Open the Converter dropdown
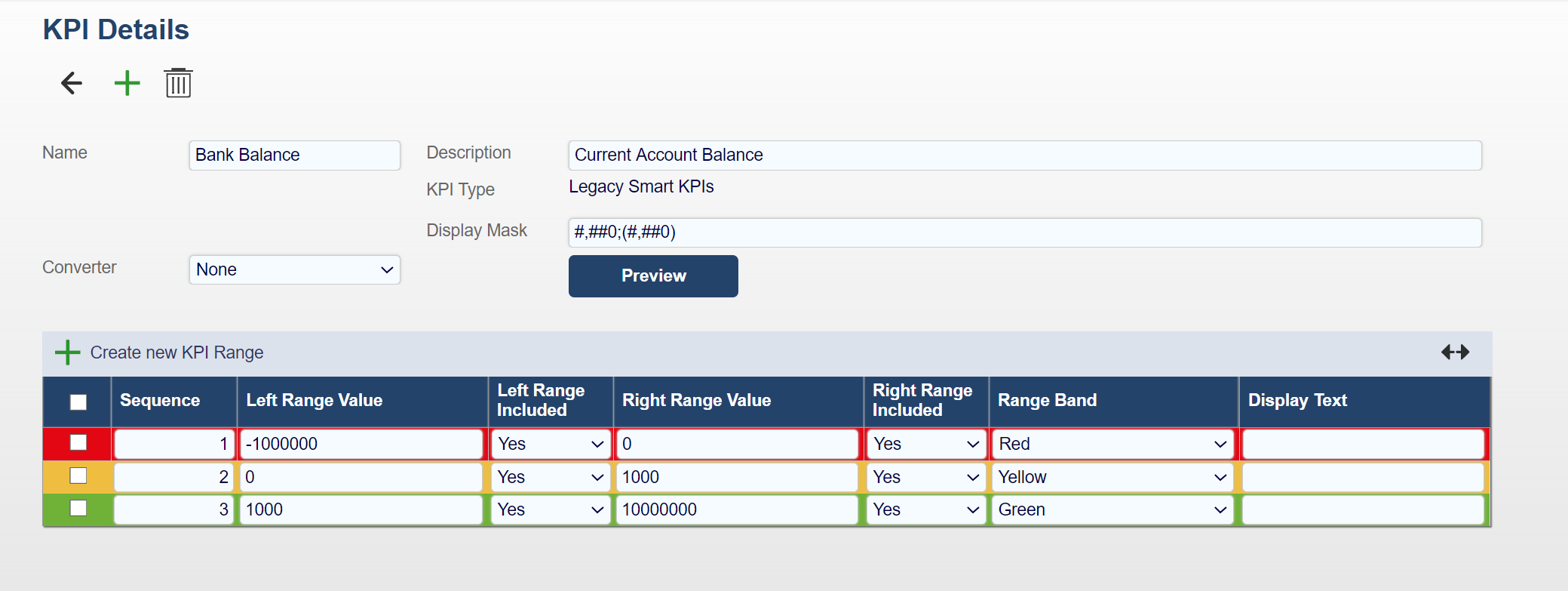The width and height of the screenshot is (1568, 591). [294, 270]
